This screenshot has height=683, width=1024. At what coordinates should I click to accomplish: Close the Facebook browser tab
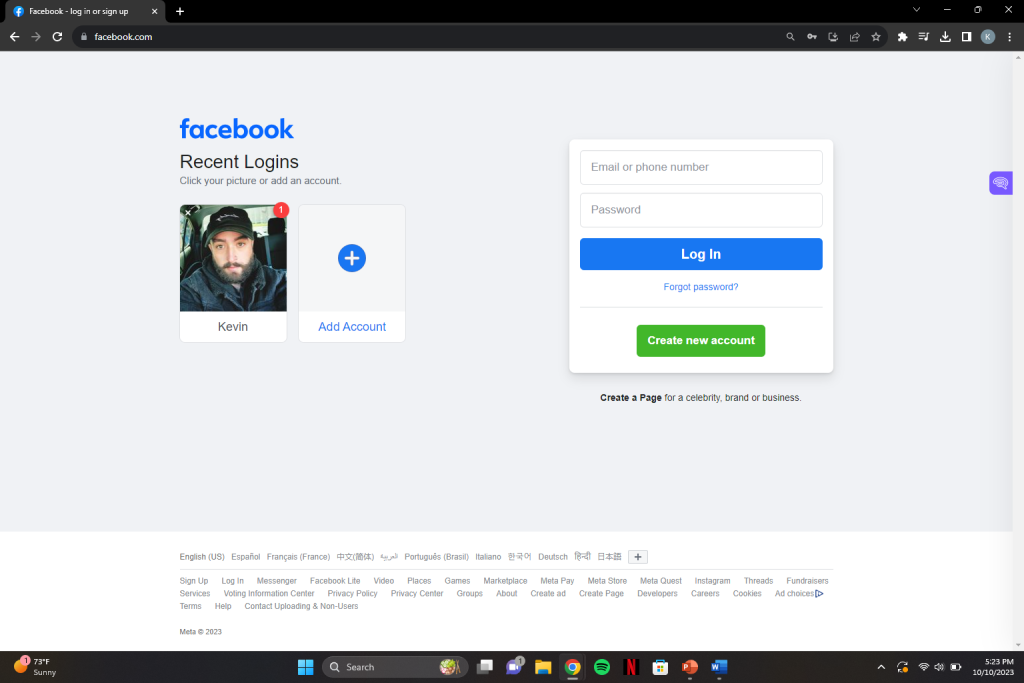point(155,11)
